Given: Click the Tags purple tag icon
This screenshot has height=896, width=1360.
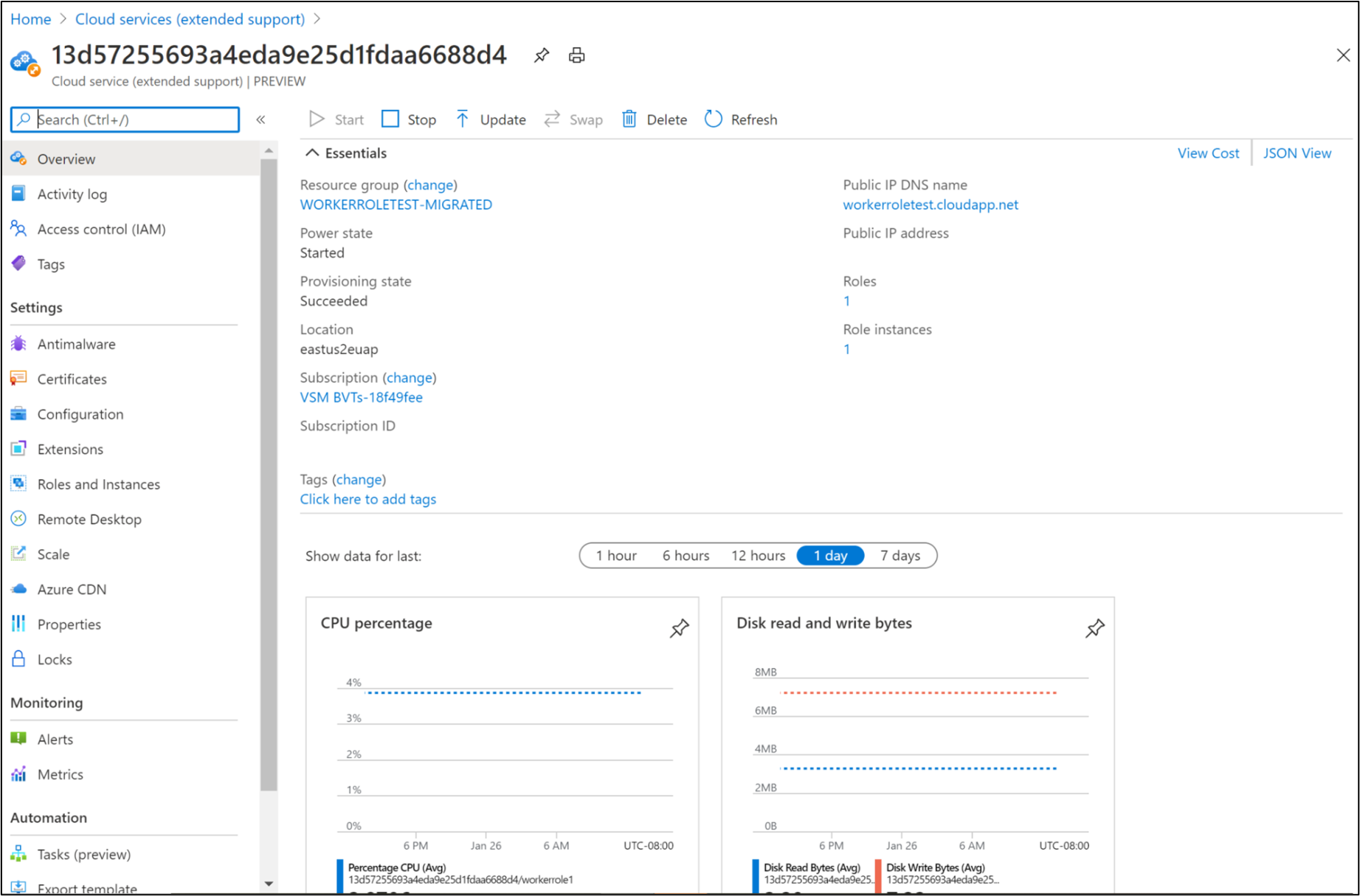Looking at the screenshot, I should click(19, 263).
